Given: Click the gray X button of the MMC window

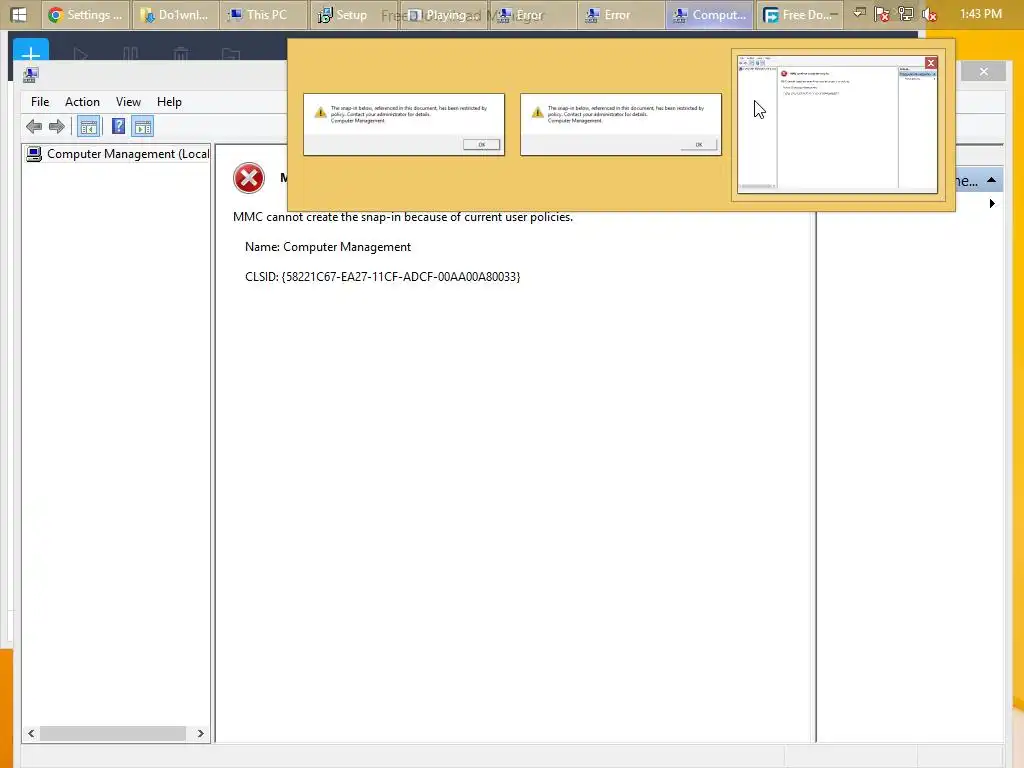Looking at the screenshot, I should pos(984,72).
